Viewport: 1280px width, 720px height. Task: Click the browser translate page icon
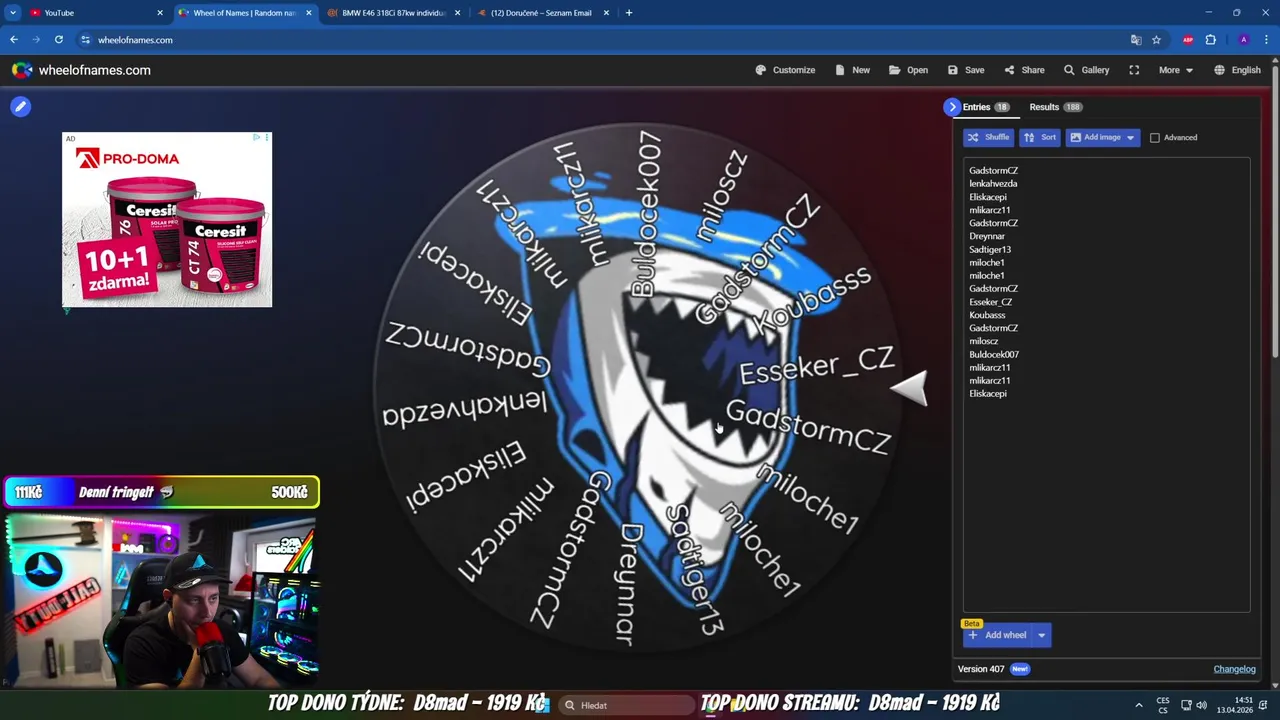click(1136, 40)
